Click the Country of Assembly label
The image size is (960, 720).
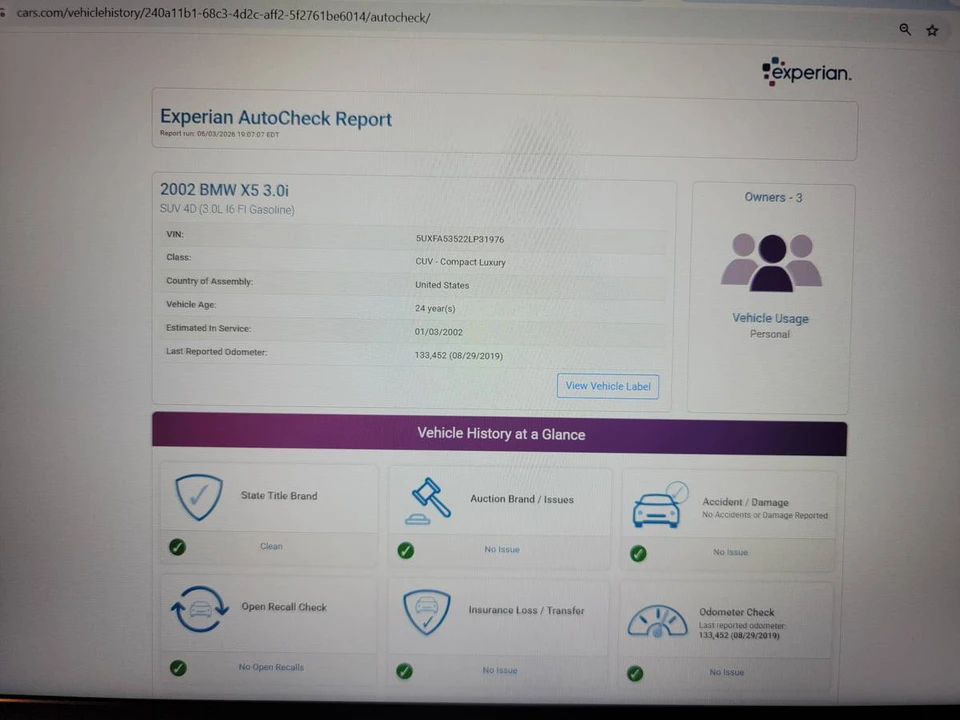pyautogui.click(x=209, y=281)
